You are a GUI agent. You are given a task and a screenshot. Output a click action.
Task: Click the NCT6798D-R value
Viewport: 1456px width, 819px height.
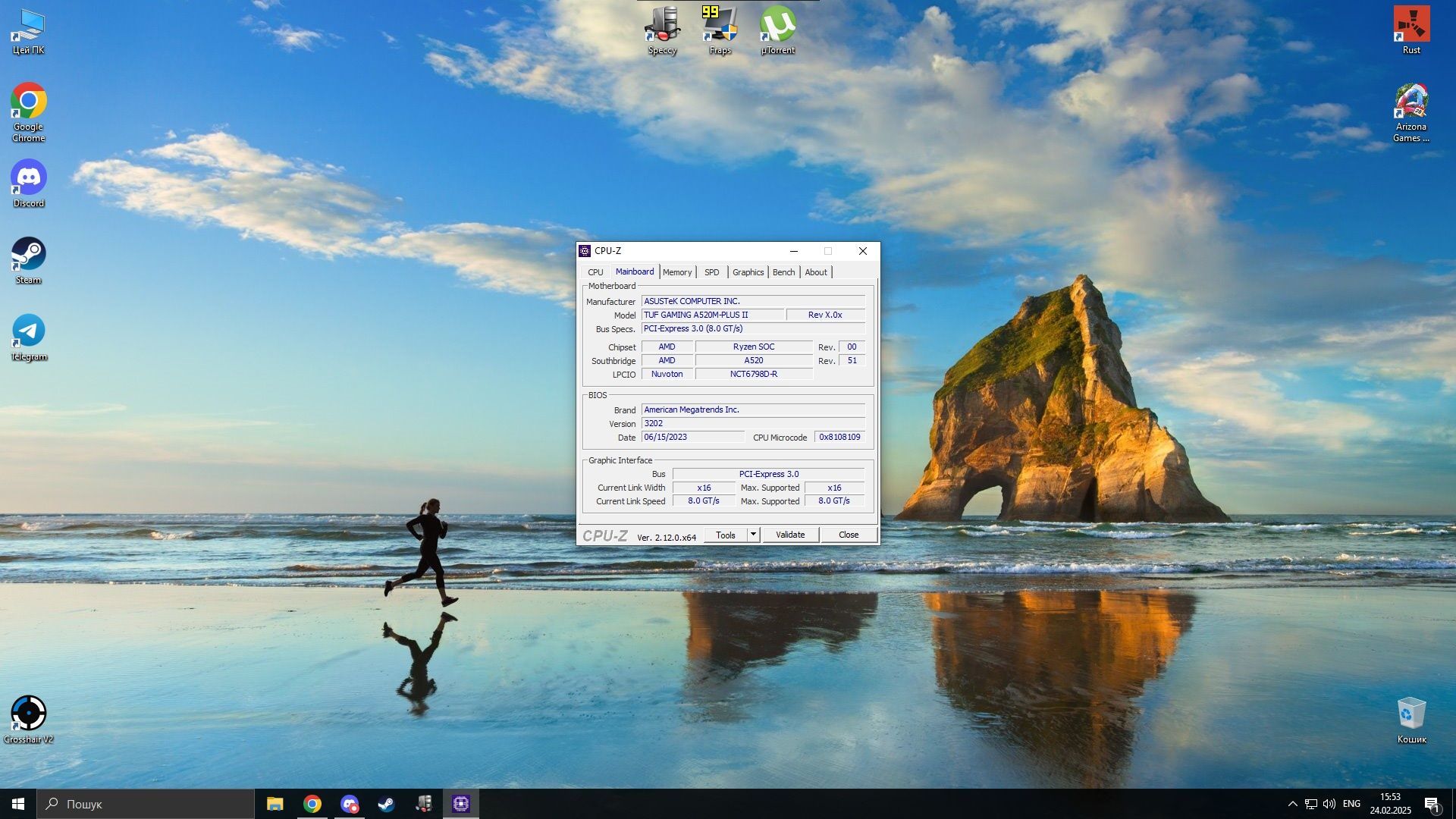pos(754,374)
